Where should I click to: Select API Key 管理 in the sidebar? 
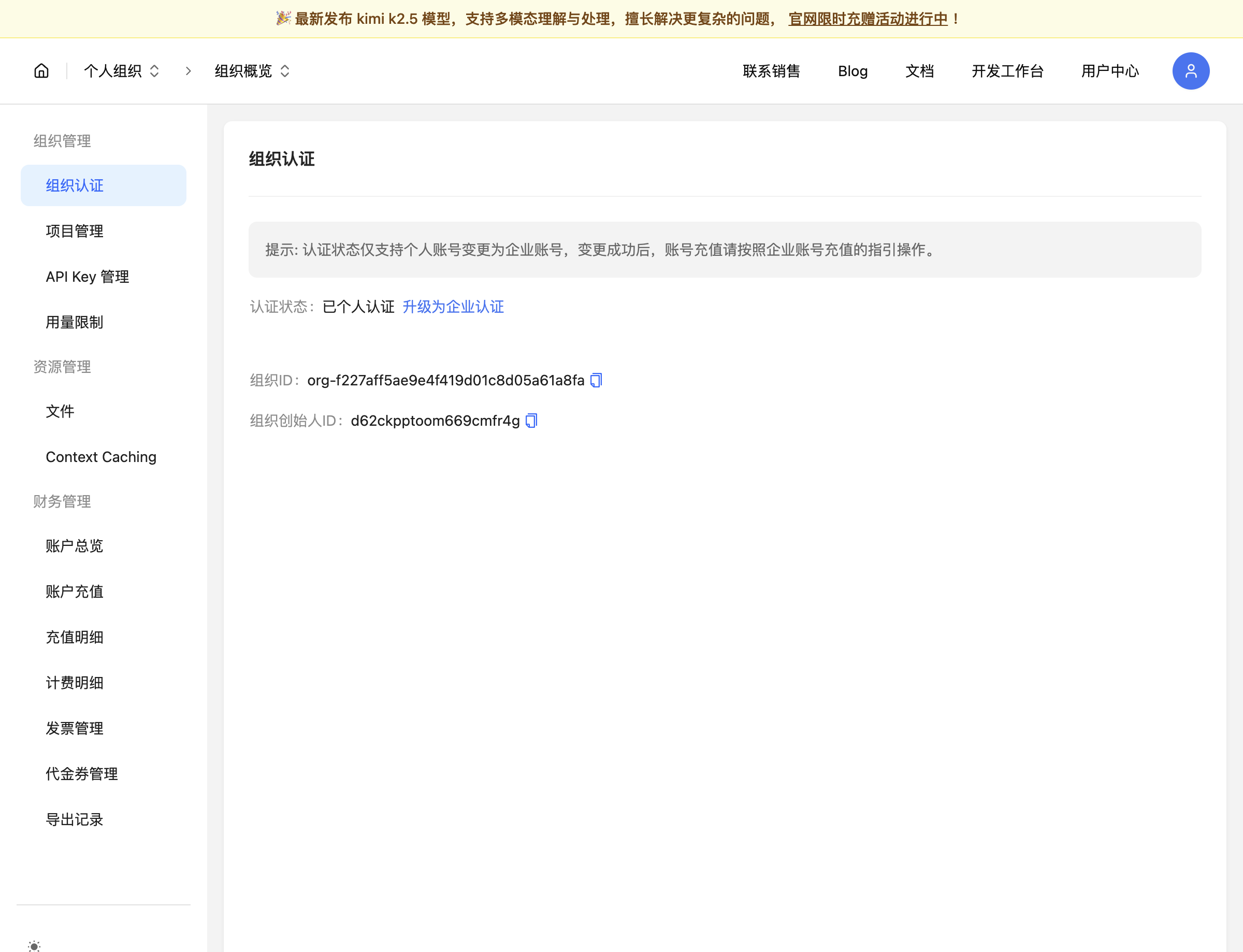[x=87, y=277]
